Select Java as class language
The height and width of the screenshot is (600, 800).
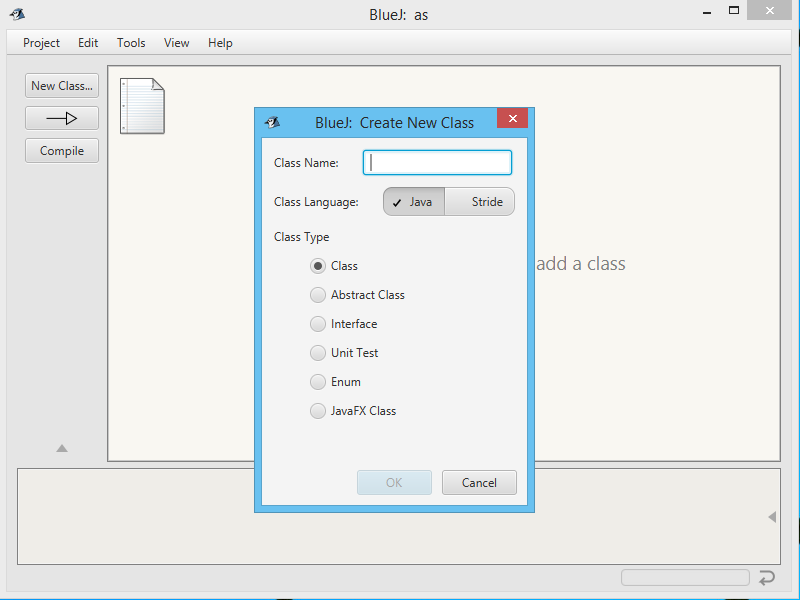414,202
